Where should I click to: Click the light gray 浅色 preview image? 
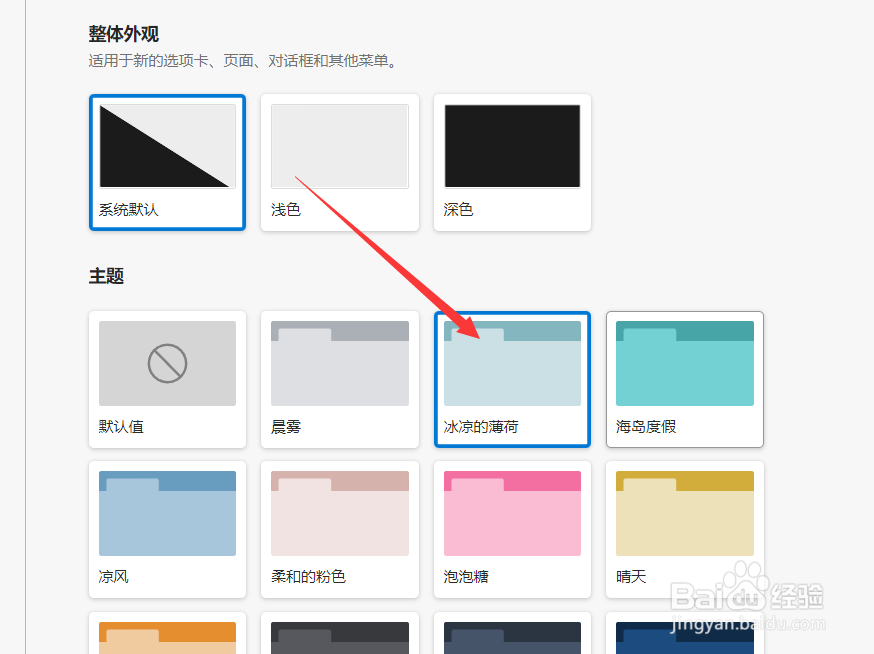pos(339,146)
